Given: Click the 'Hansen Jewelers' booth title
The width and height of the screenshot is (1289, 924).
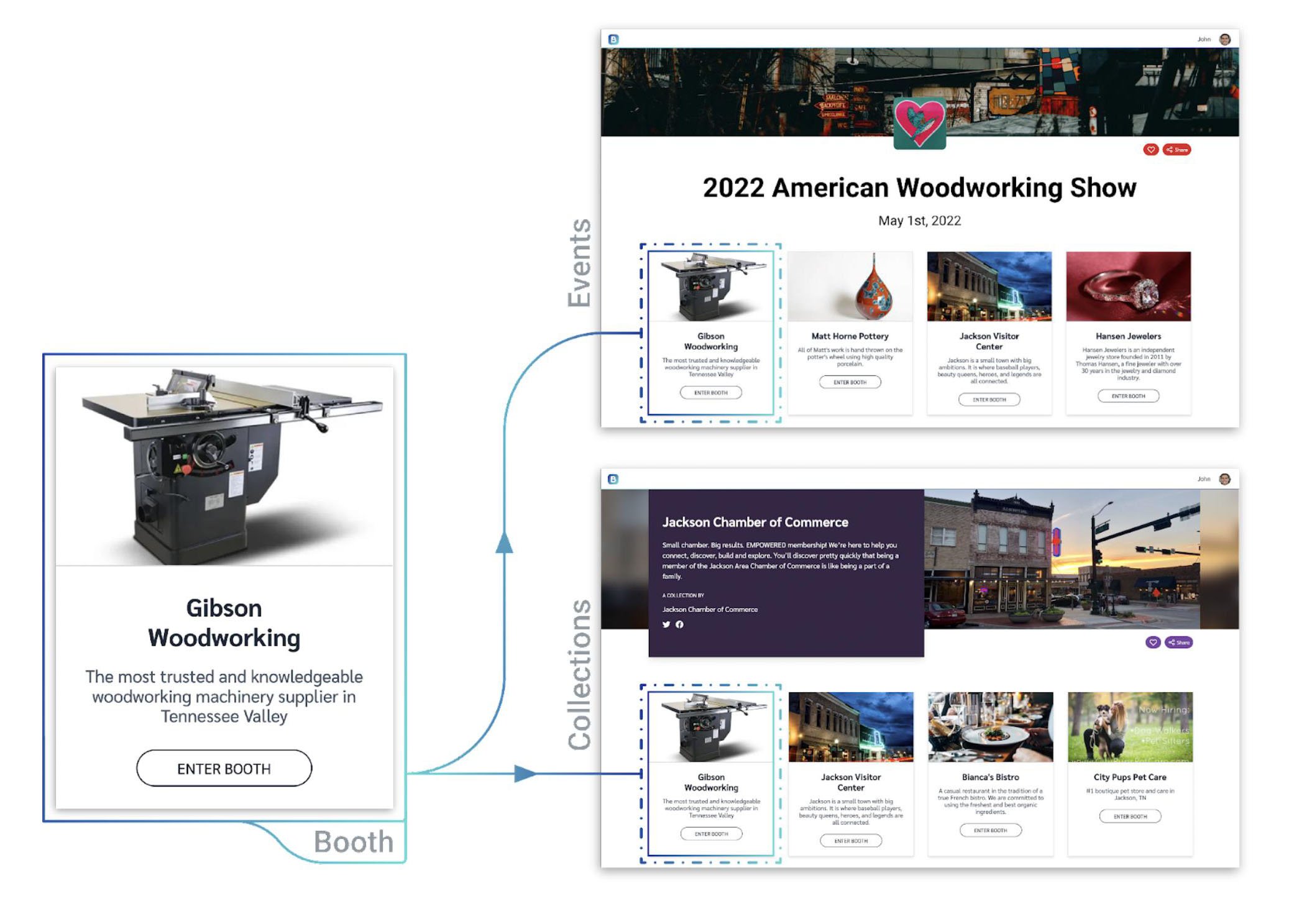Looking at the screenshot, I should 1128,336.
